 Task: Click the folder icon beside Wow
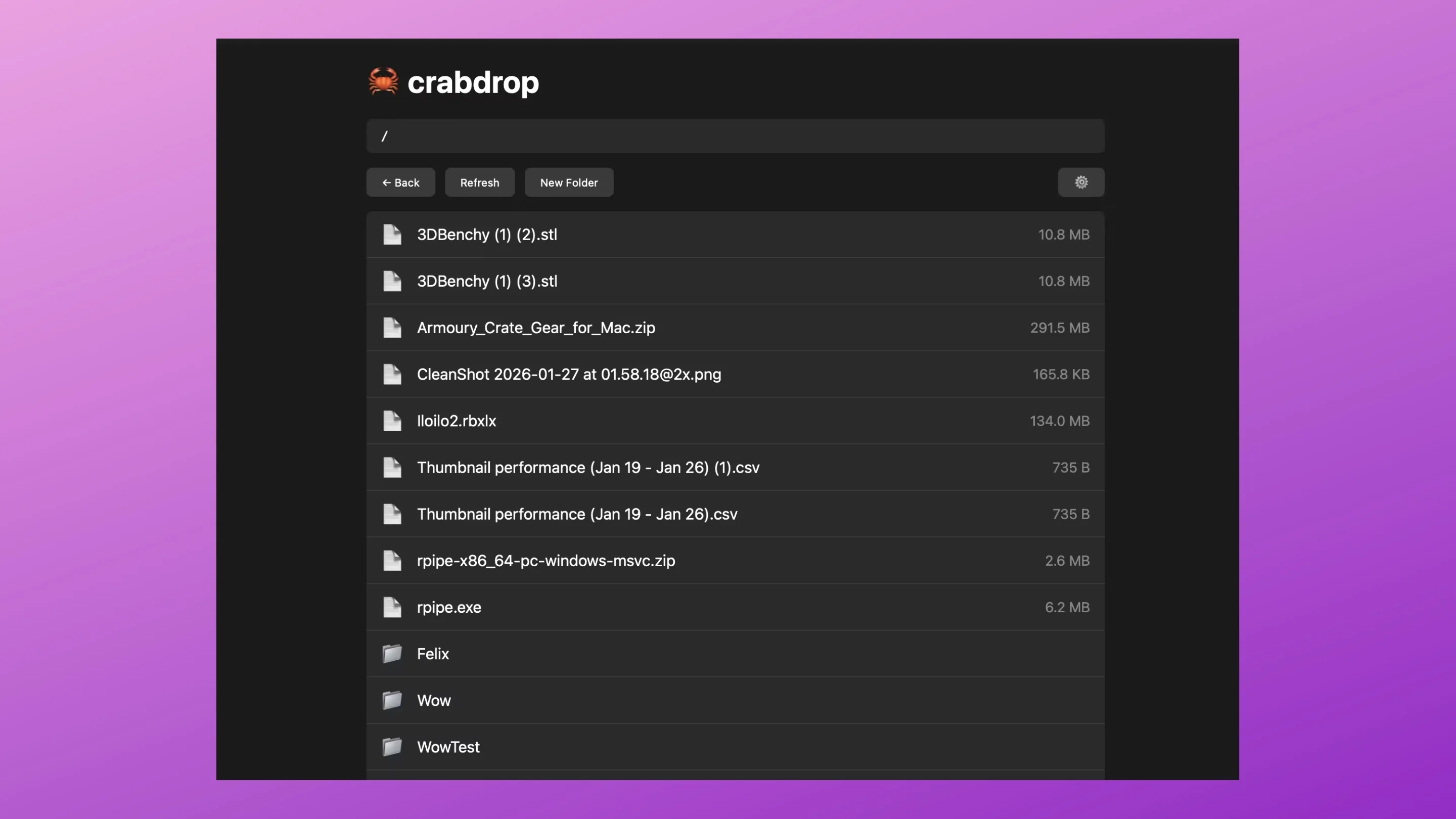392,700
